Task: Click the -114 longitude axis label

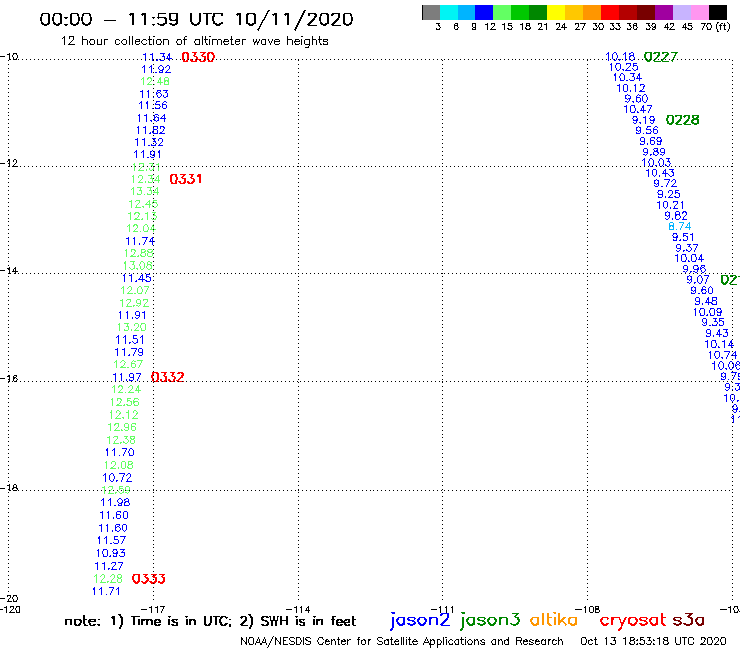Action: (x=298, y=609)
